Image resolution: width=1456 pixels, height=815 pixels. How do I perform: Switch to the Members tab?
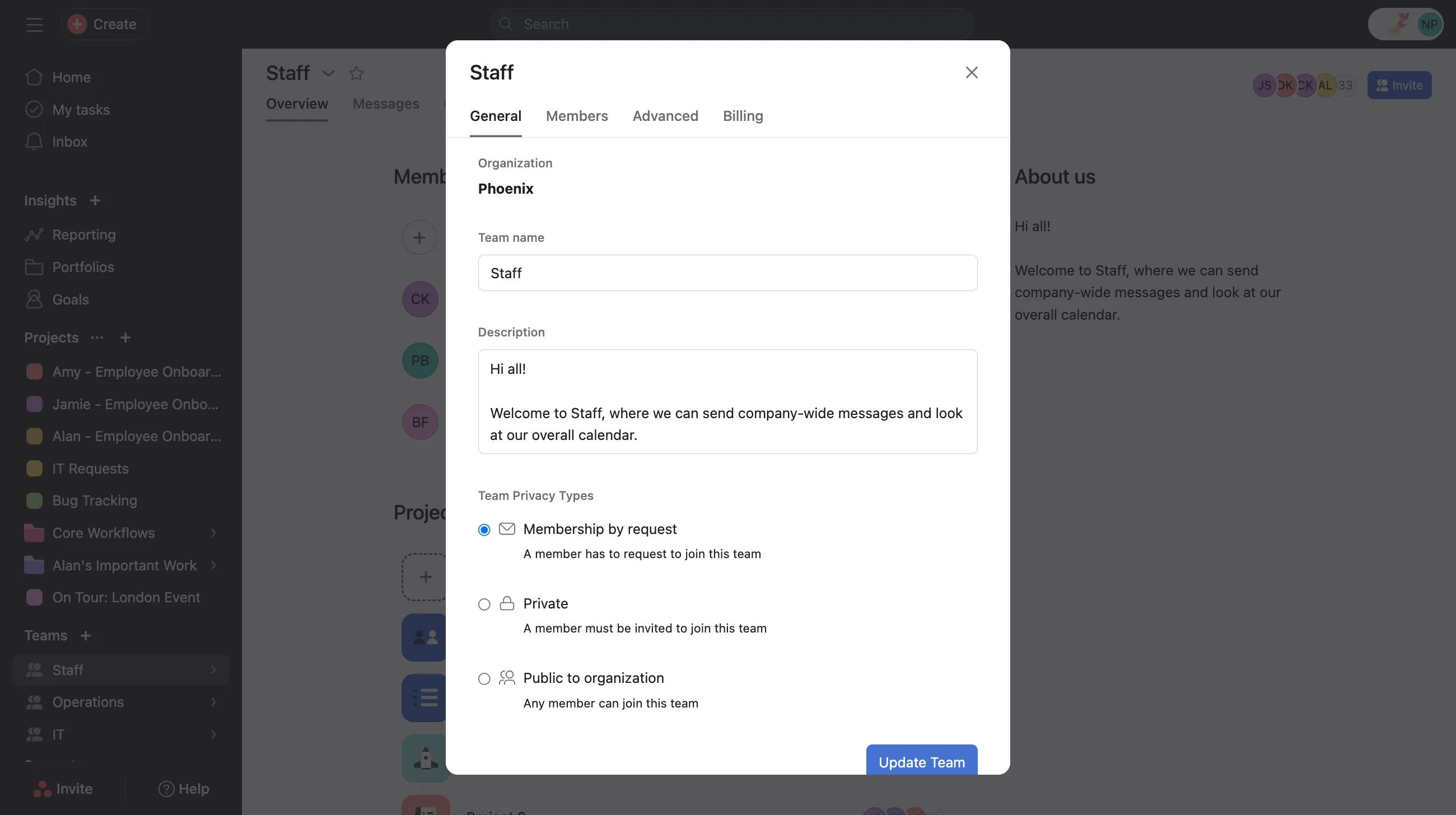(577, 116)
